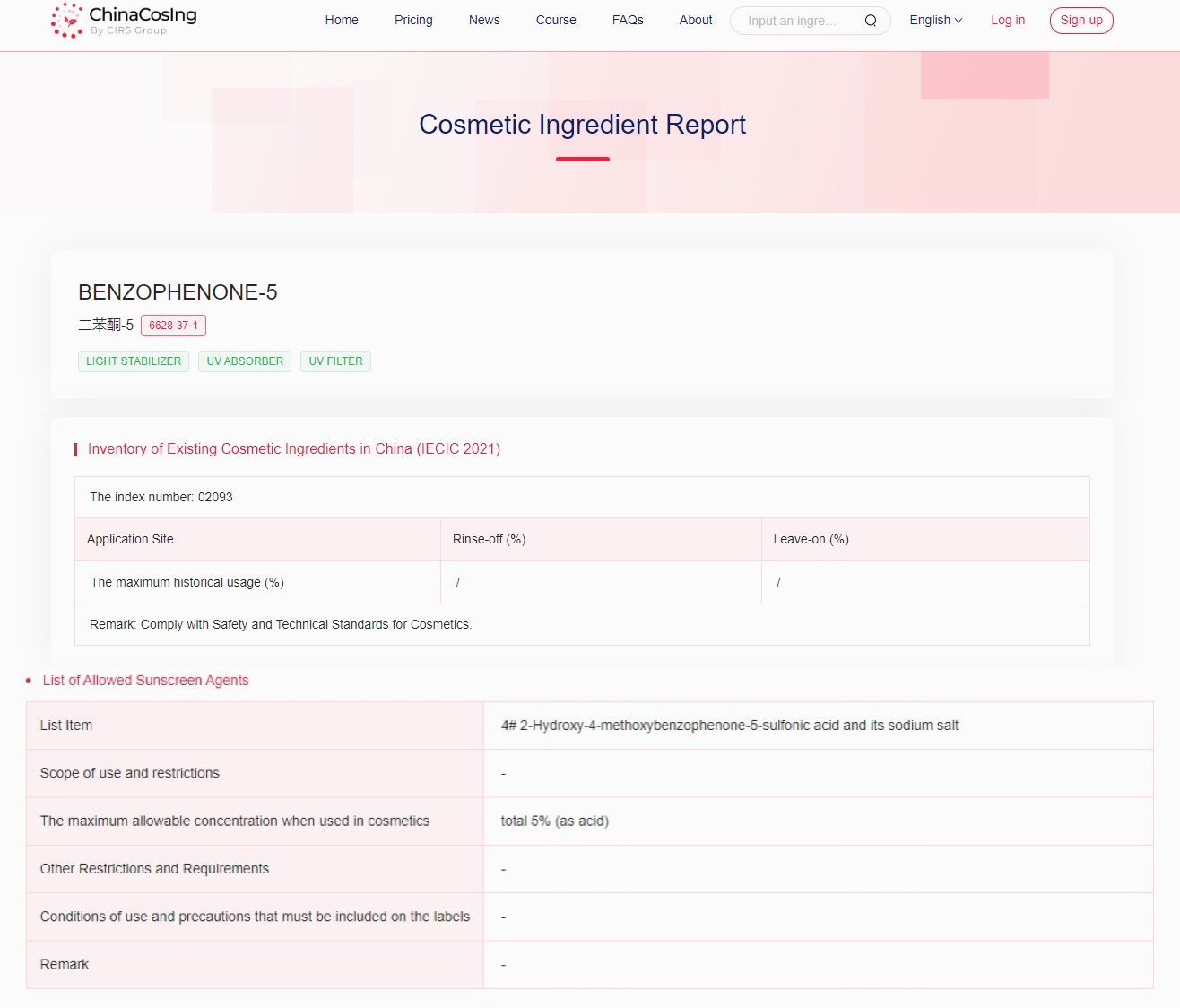Go to the Home menu item
This screenshot has width=1180, height=1008.
pyautogui.click(x=342, y=20)
